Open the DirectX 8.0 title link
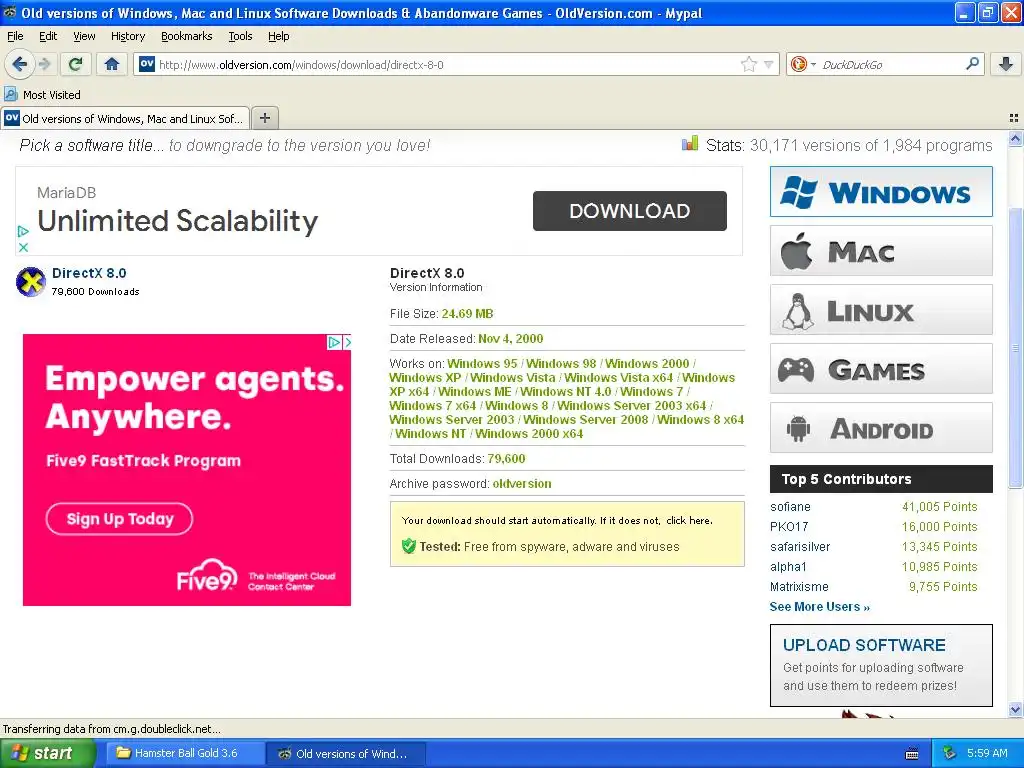Image resolution: width=1024 pixels, height=768 pixels. (x=89, y=273)
